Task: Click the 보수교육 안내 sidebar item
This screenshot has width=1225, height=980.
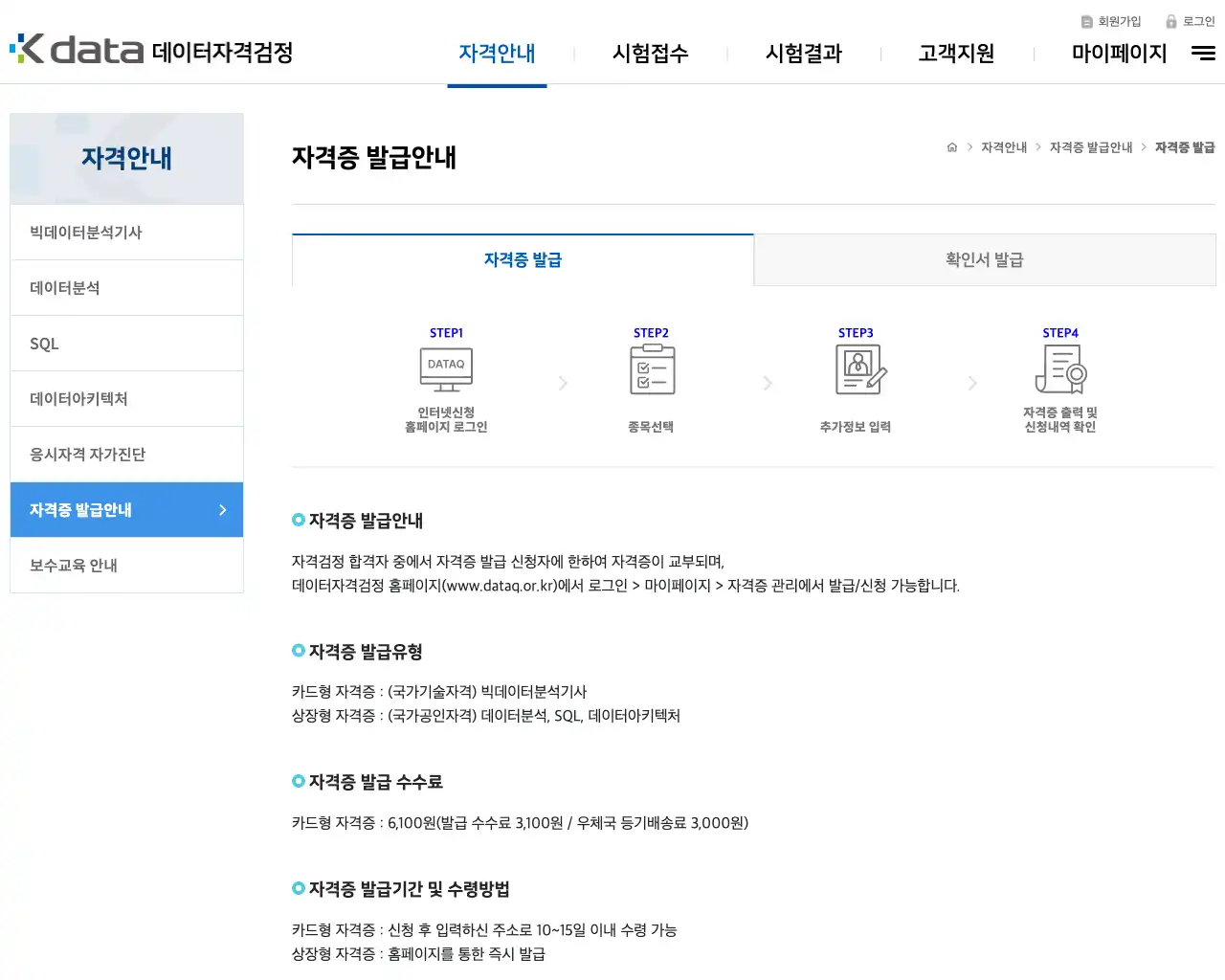Action: pyautogui.click(x=72, y=566)
